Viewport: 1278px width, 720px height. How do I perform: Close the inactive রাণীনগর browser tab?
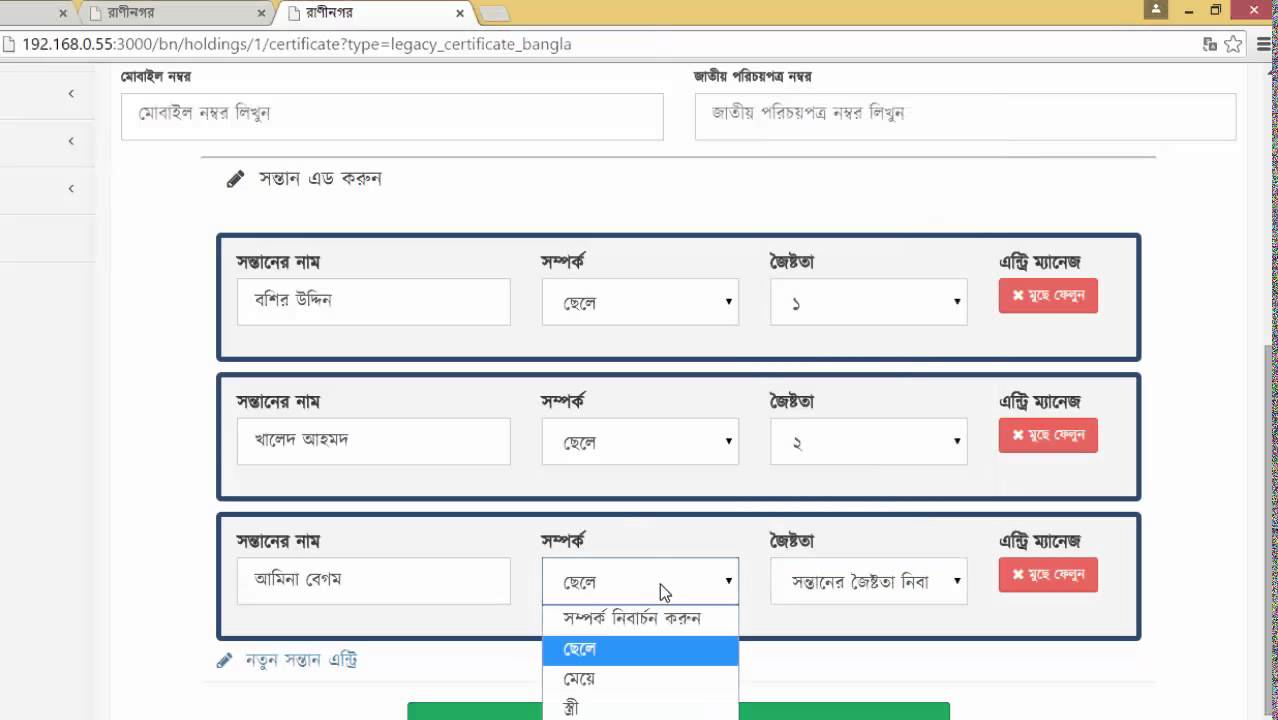tap(262, 13)
